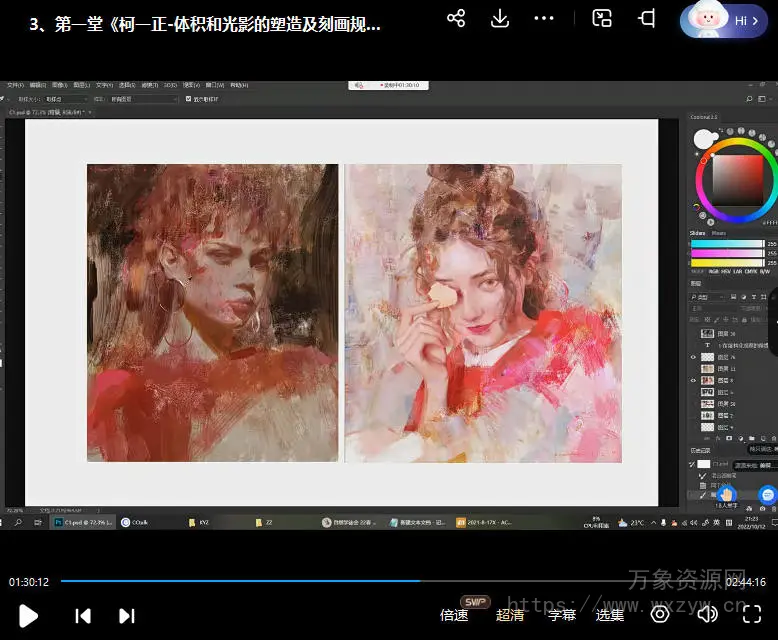Switch to picture-in-picture mini player
This screenshot has height=640, width=778.
602,19
